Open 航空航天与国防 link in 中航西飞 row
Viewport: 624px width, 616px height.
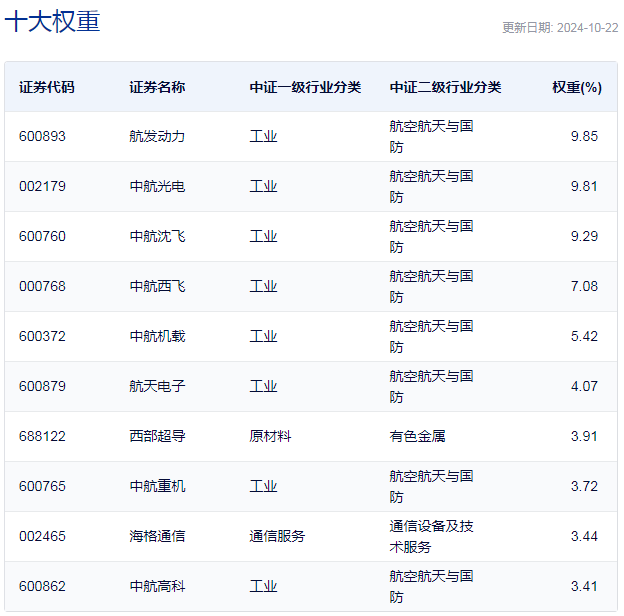pyautogui.click(x=431, y=286)
